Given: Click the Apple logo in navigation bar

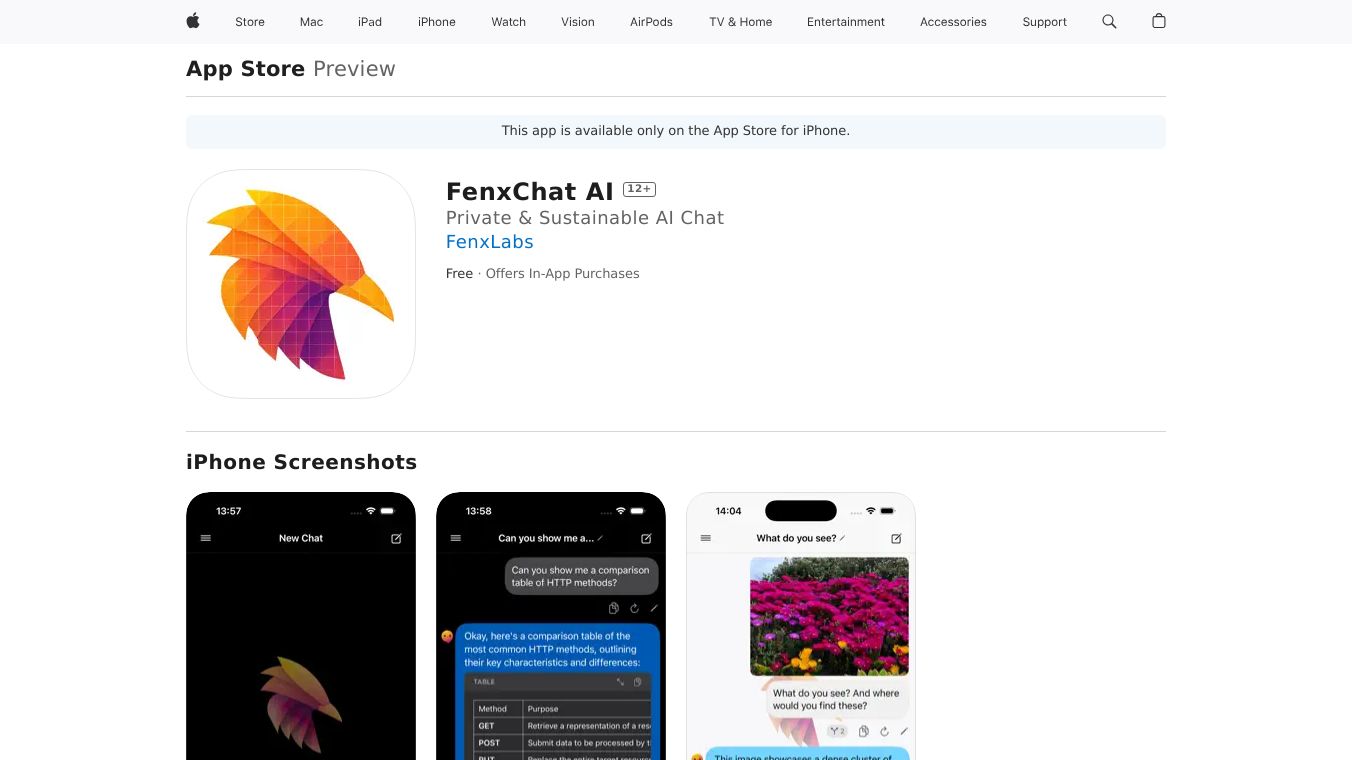Looking at the screenshot, I should point(193,21).
